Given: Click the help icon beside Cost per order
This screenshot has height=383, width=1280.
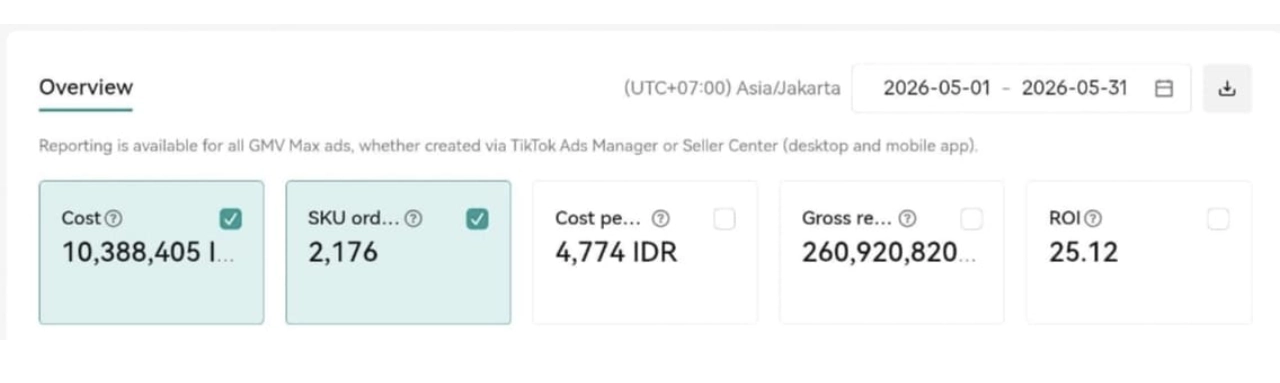Looking at the screenshot, I should pos(660,219).
